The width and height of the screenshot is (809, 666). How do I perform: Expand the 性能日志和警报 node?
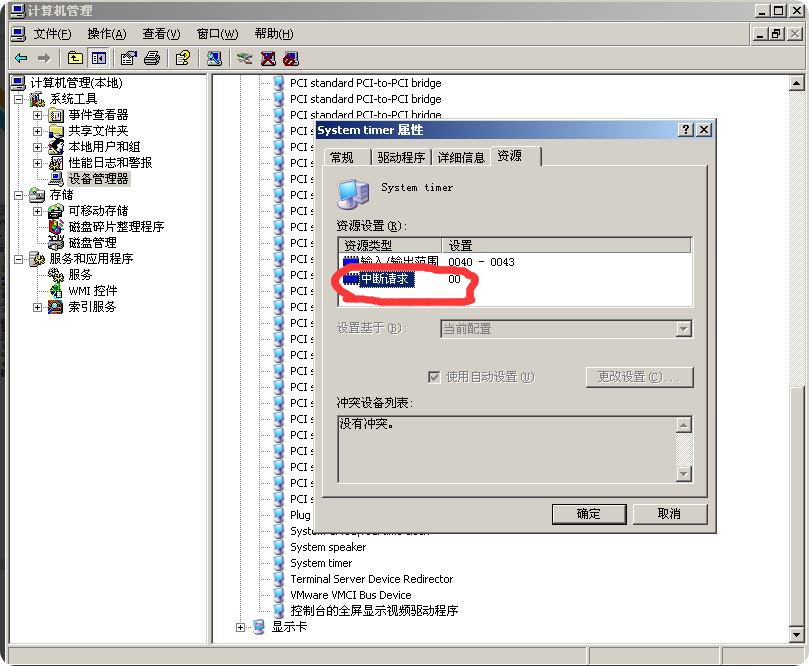(x=38, y=163)
